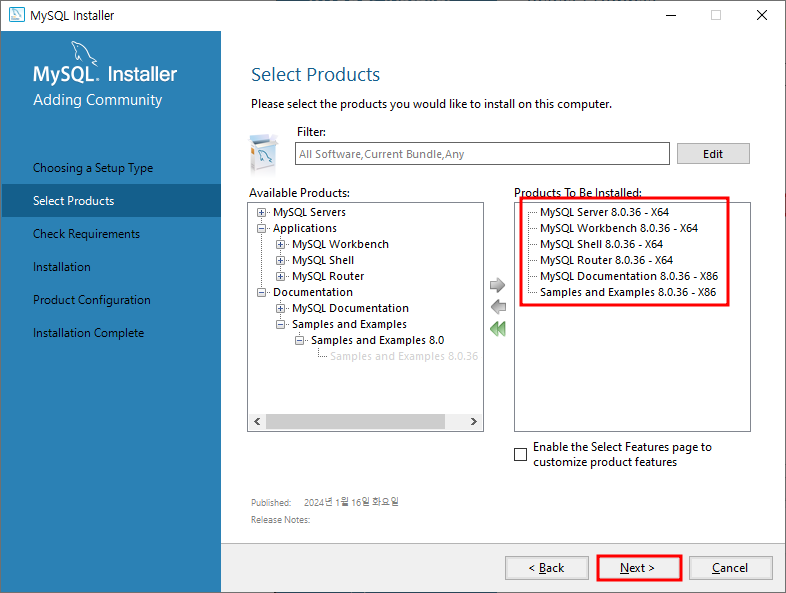This screenshot has width=786, height=593.
Task: Click the left arrow to remove product
Action: (498, 307)
